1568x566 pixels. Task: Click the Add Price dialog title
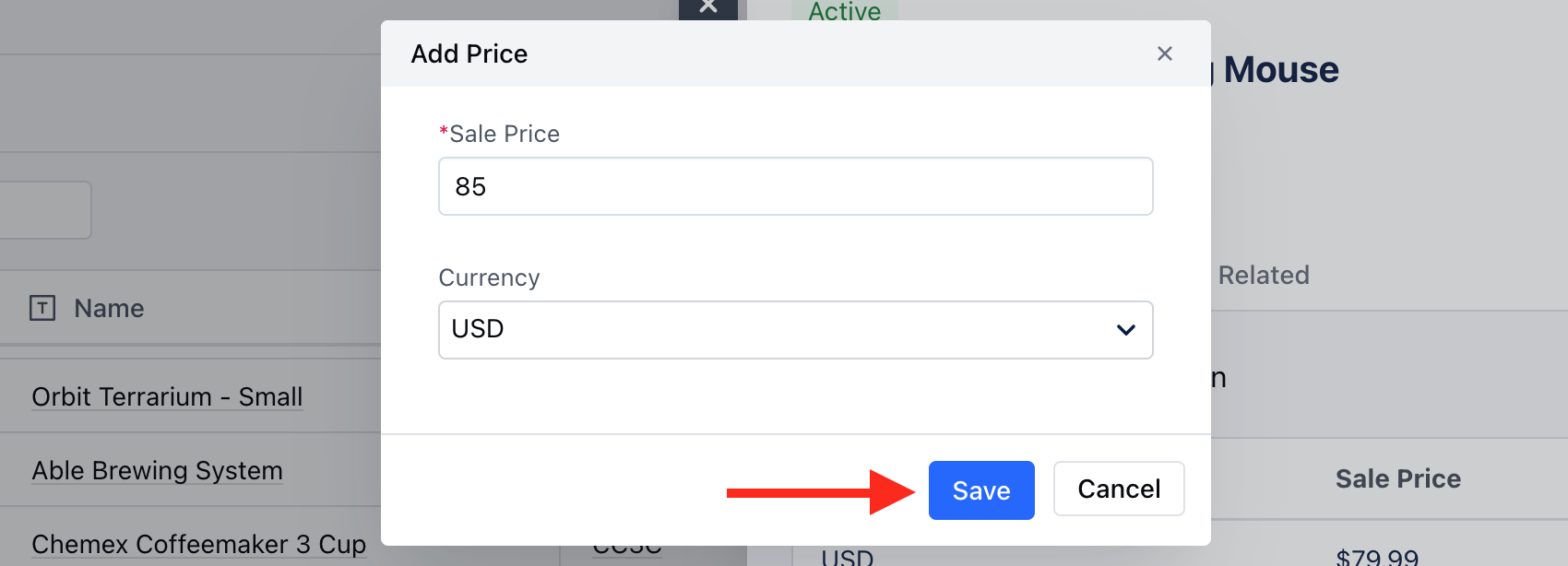pyautogui.click(x=469, y=53)
